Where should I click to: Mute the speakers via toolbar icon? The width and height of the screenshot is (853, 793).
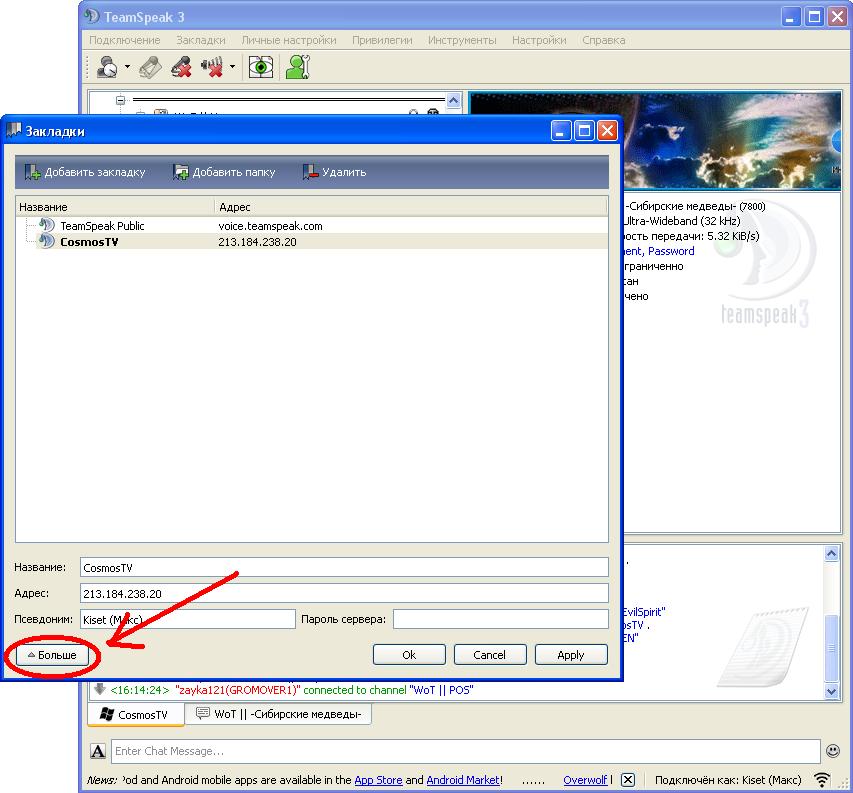[x=212, y=67]
